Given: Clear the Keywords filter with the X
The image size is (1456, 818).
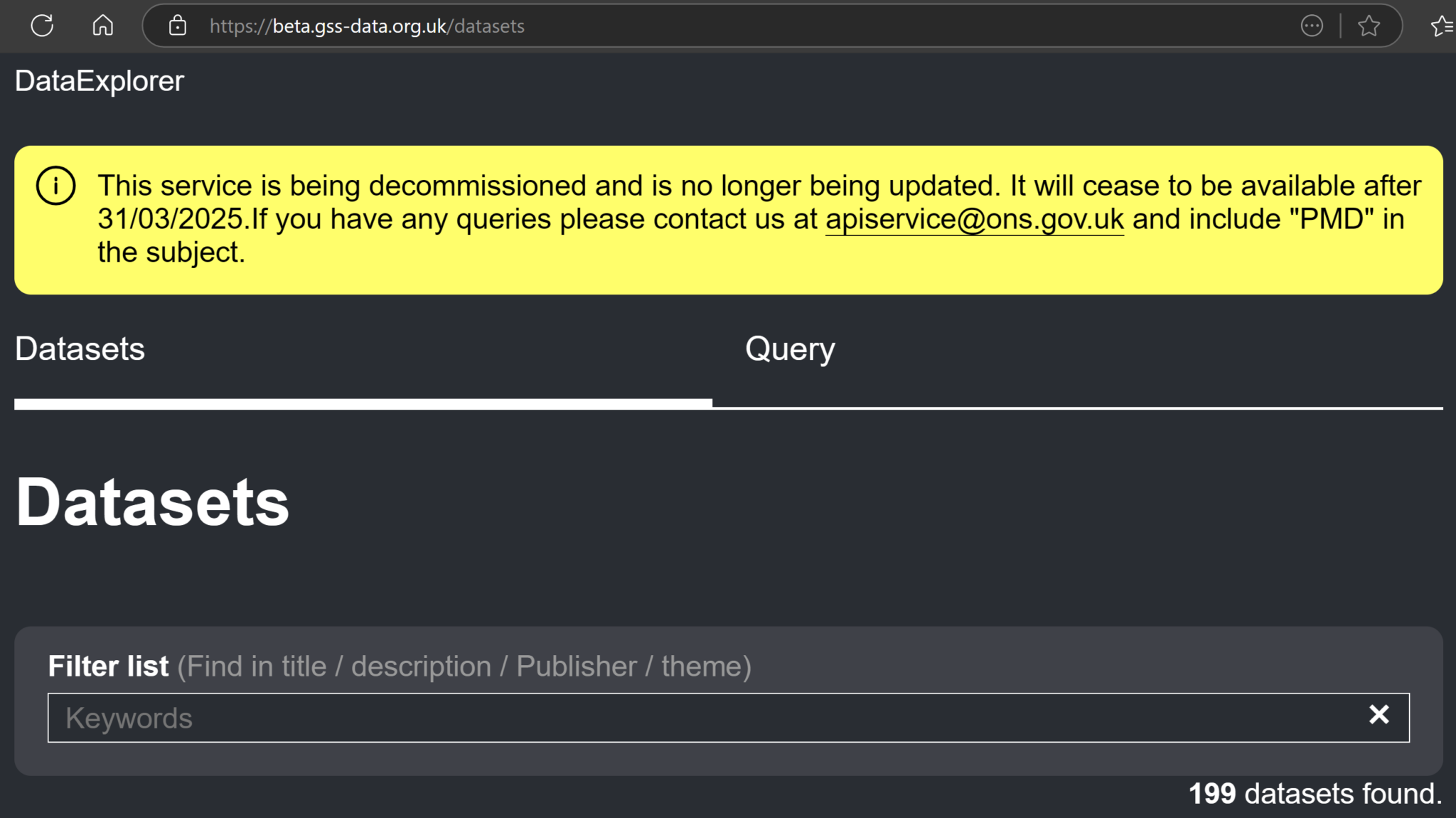Looking at the screenshot, I should pyautogui.click(x=1379, y=715).
